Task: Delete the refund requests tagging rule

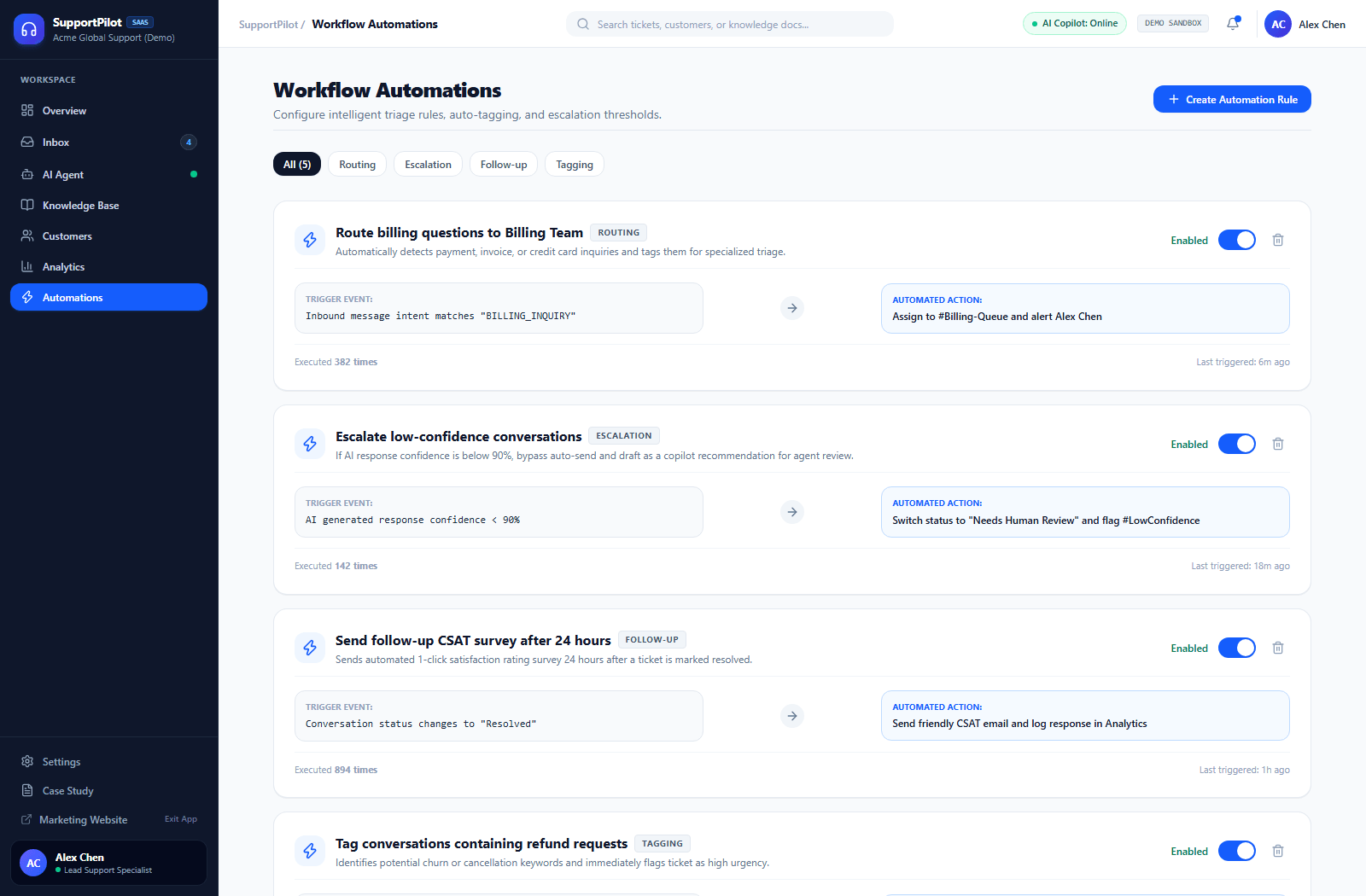Action: 1278,851
